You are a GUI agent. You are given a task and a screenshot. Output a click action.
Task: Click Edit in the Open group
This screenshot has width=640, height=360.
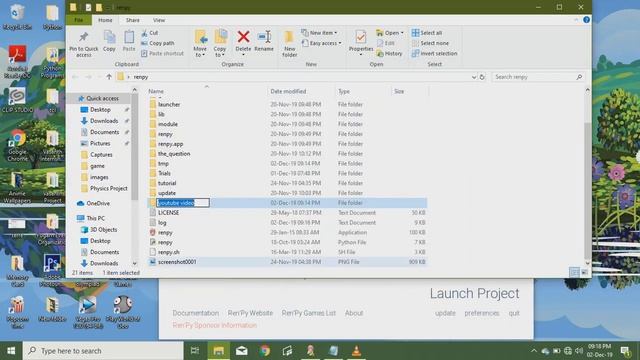[385, 43]
